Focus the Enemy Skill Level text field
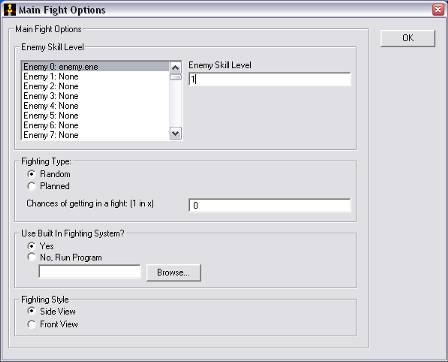 point(270,79)
